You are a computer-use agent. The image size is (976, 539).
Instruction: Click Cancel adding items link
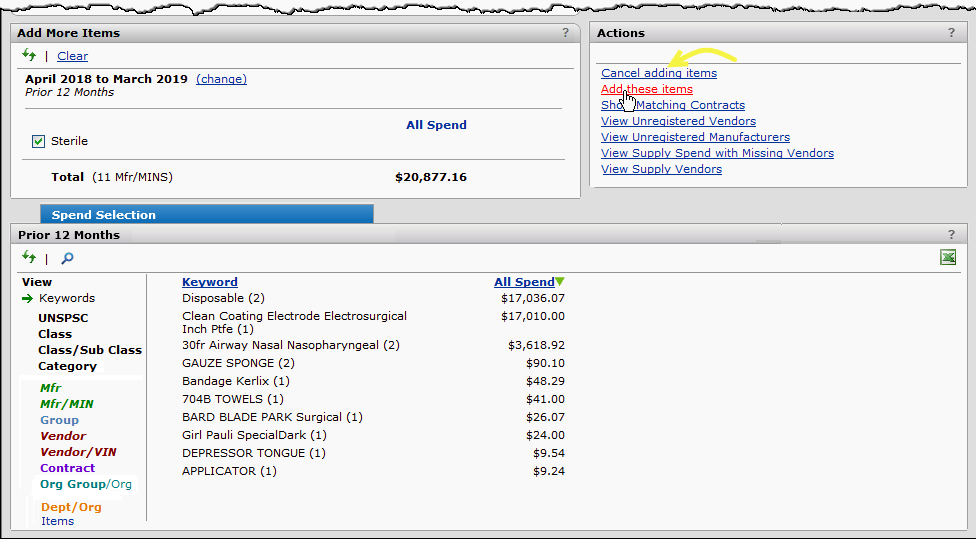click(x=658, y=73)
